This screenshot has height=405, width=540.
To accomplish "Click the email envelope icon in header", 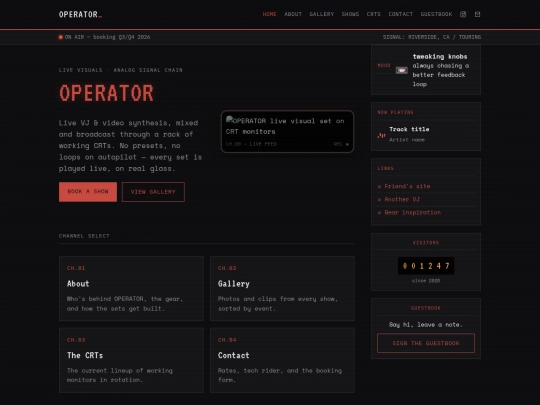I will tap(477, 14).
